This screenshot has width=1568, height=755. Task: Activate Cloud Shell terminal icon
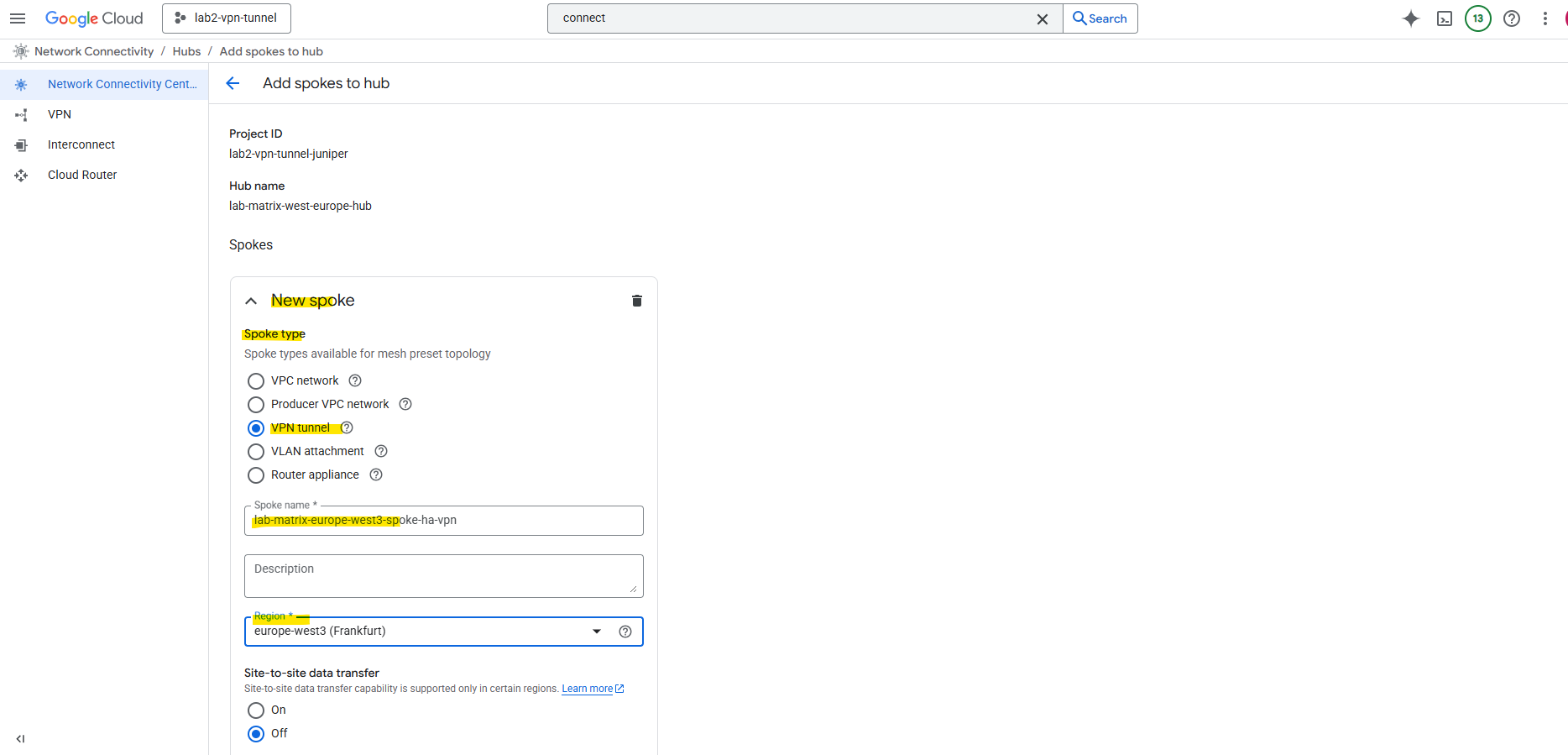[x=1445, y=18]
